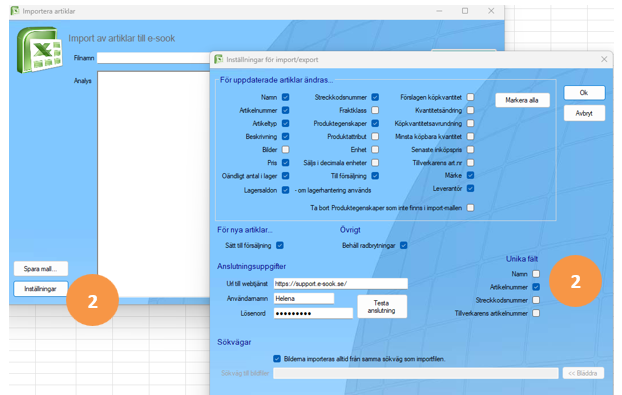Enable the Produktattribut checkbox
Viewport: 622px width, 395px height.
point(375,136)
